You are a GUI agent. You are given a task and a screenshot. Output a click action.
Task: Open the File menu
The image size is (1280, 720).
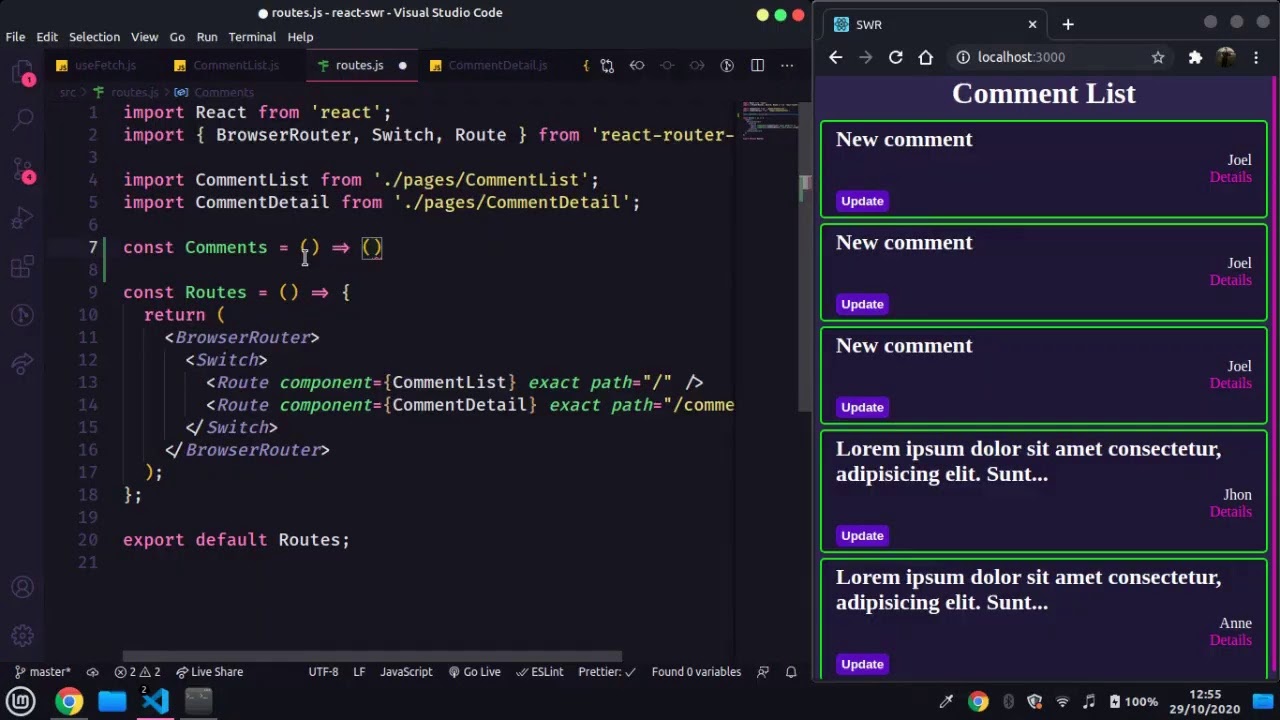(15, 37)
